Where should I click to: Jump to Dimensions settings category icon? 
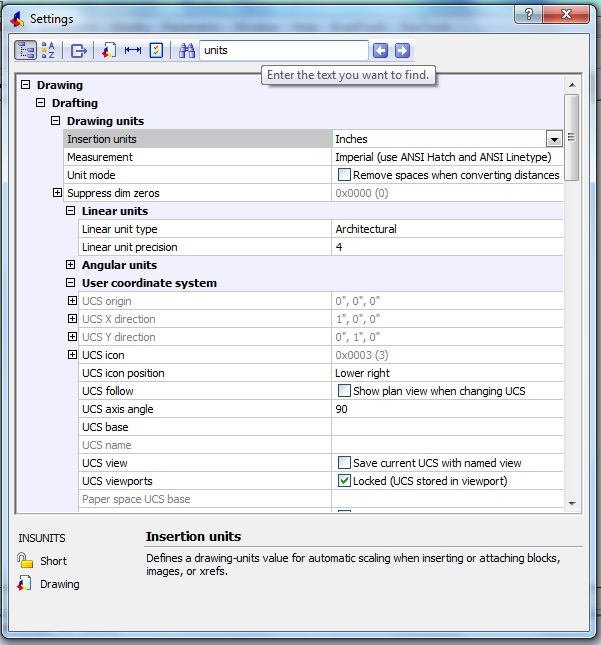[132, 51]
